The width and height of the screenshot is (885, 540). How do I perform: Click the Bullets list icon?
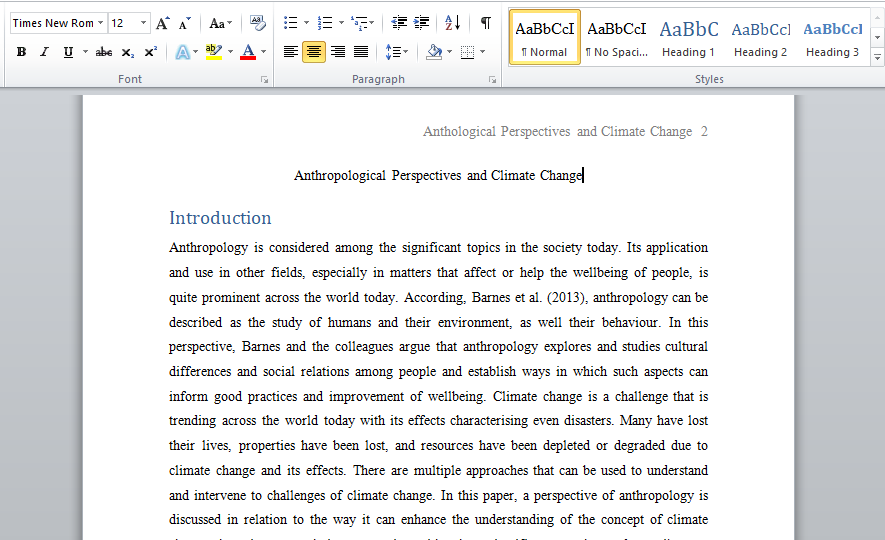click(x=291, y=23)
